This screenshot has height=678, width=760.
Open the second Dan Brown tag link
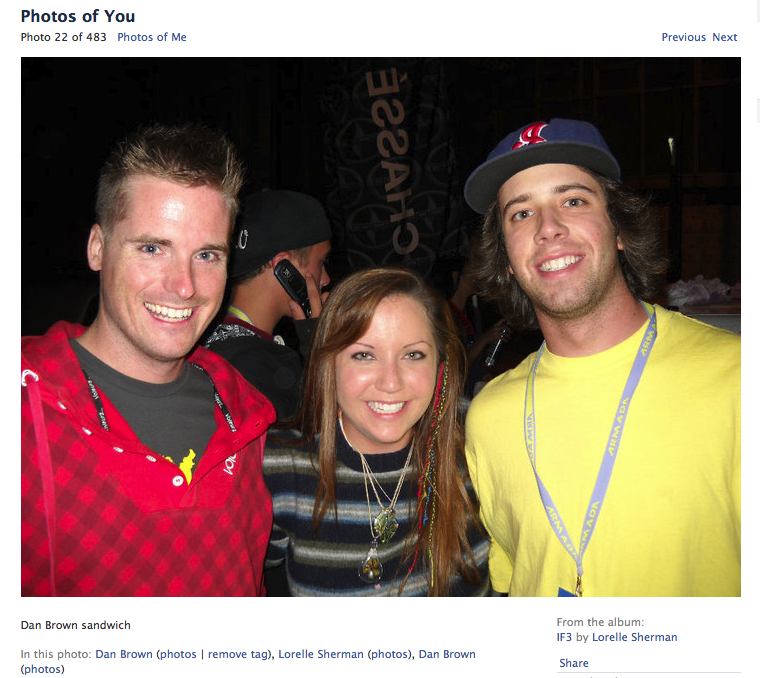[x=447, y=654]
